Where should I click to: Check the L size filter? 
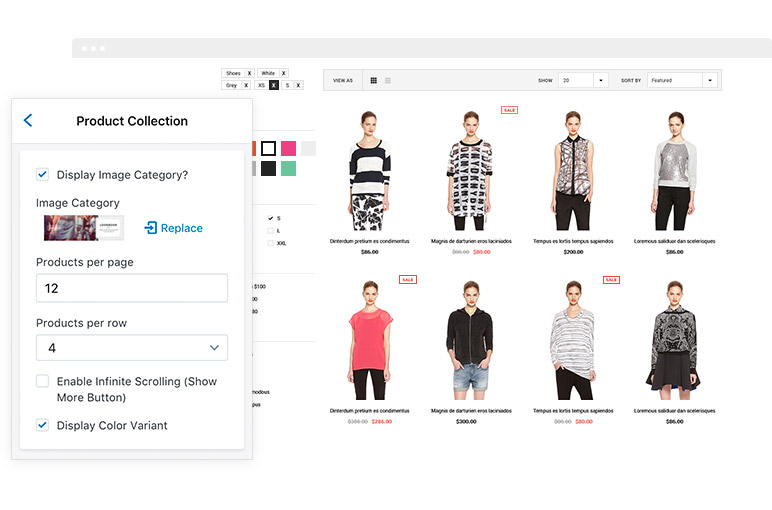click(x=270, y=230)
